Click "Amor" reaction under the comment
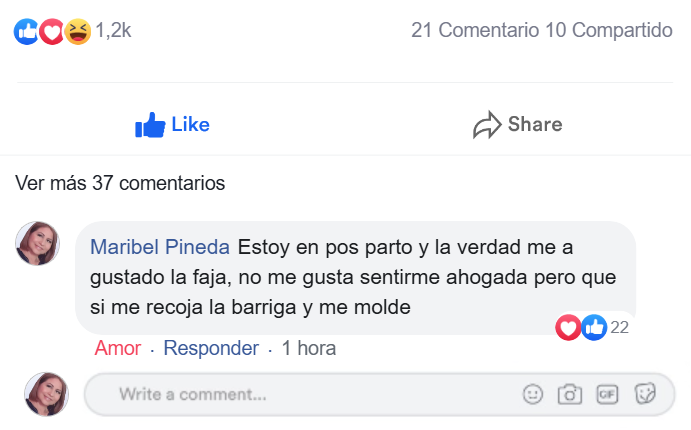The height and width of the screenshot is (430, 691). tap(117, 349)
